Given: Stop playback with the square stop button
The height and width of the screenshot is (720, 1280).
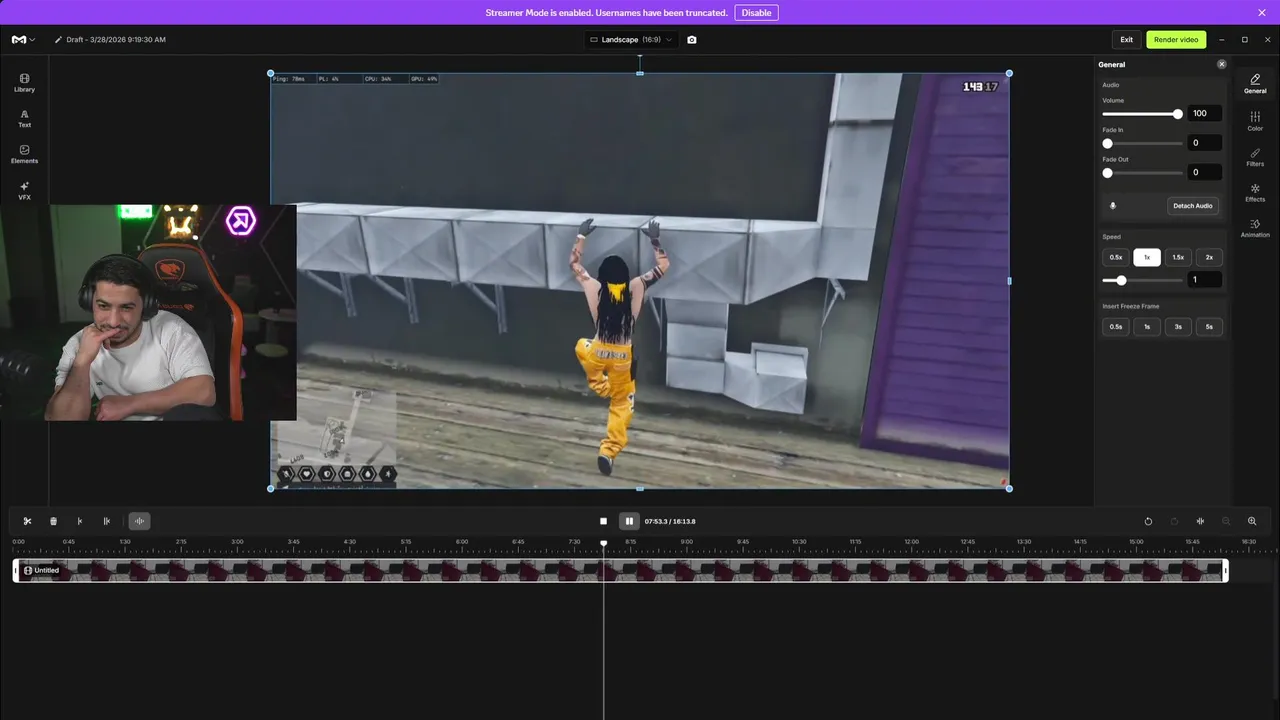Looking at the screenshot, I should tap(603, 521).
